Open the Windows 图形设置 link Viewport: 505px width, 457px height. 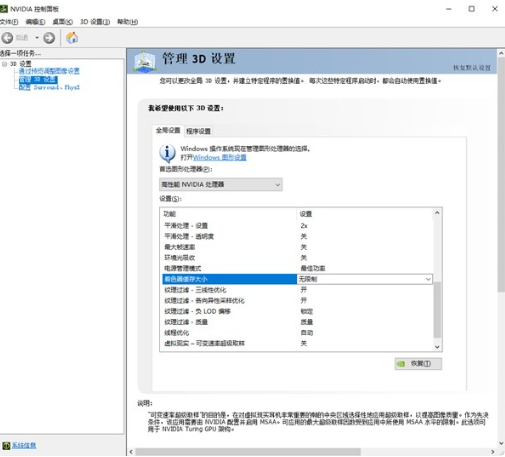(220, 157)
